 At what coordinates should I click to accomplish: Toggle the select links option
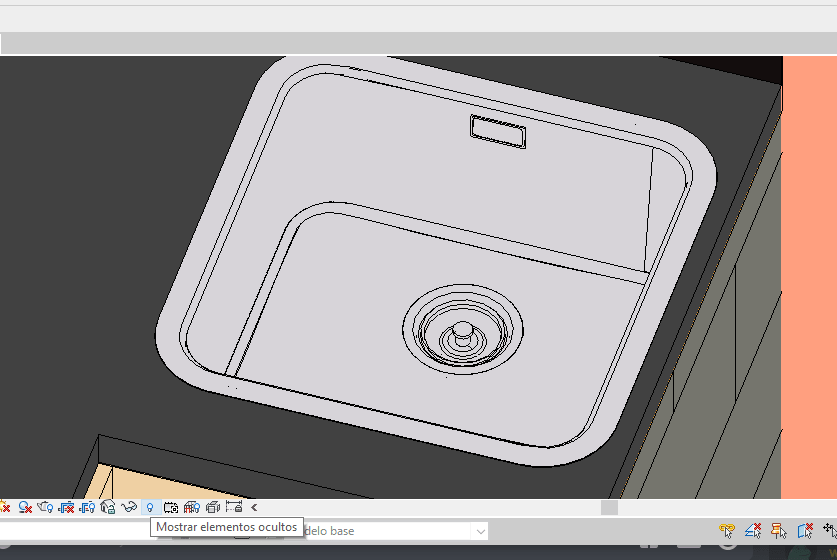tap(727, 530)
